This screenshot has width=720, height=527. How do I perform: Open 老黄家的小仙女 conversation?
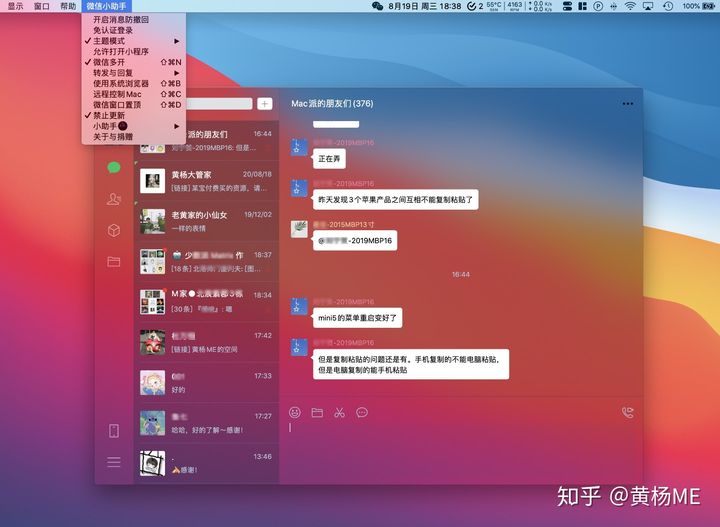[206, 221]
